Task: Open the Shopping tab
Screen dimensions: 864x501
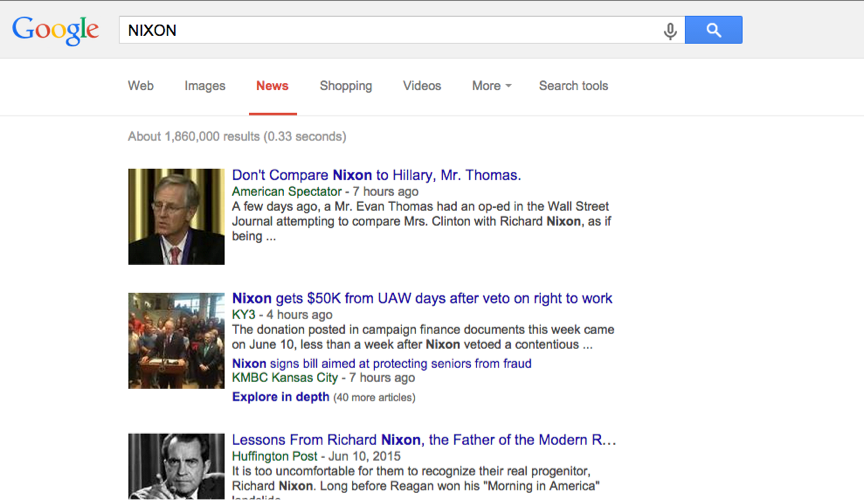Action: pos(346,86)
